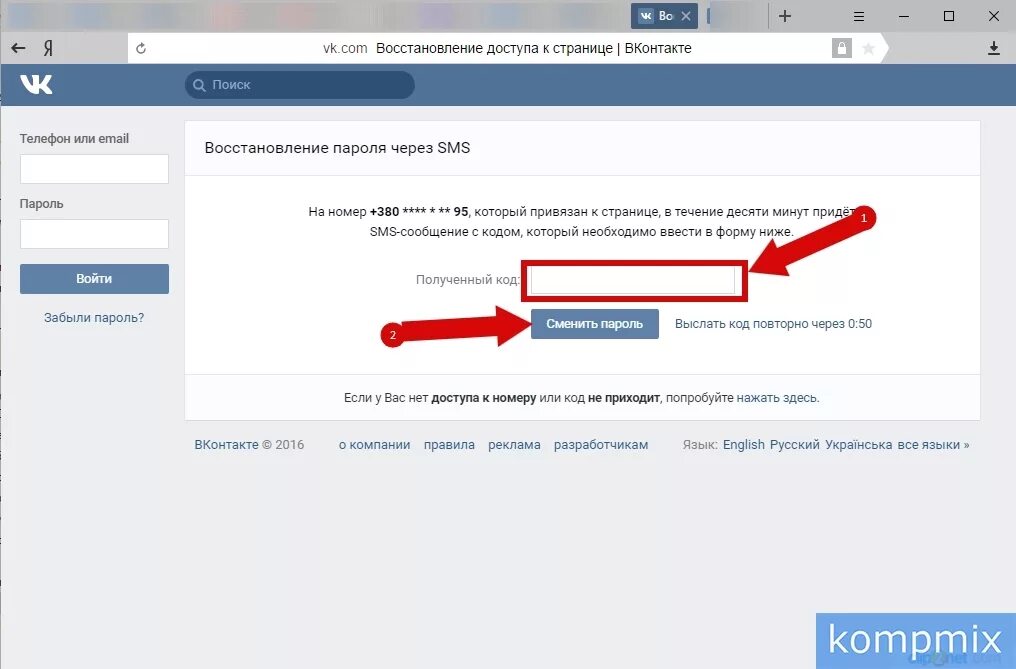
Task: Click the magnifier icon in Поиск field
Action: (200, 85)
